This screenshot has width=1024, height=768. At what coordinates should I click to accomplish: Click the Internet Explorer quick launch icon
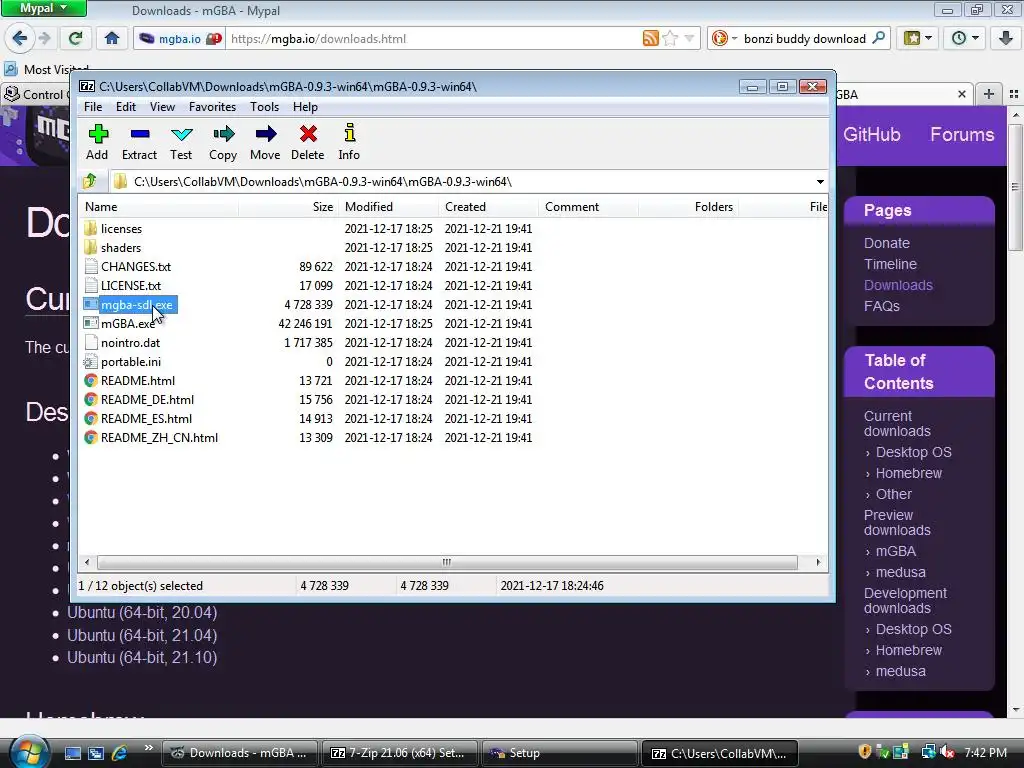click(x=120, y=753)
